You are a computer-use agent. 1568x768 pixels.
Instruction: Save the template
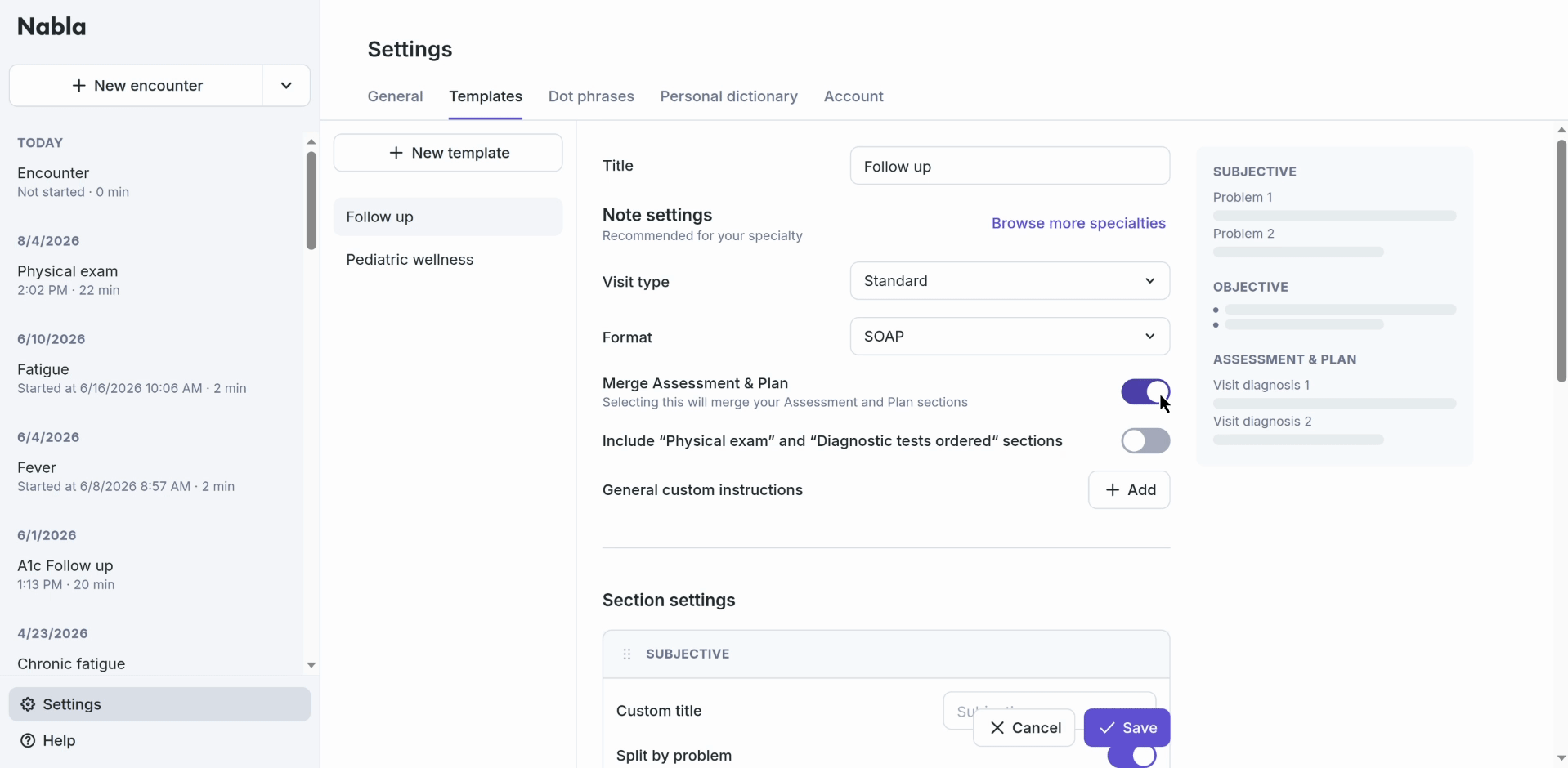[1127, 728]
